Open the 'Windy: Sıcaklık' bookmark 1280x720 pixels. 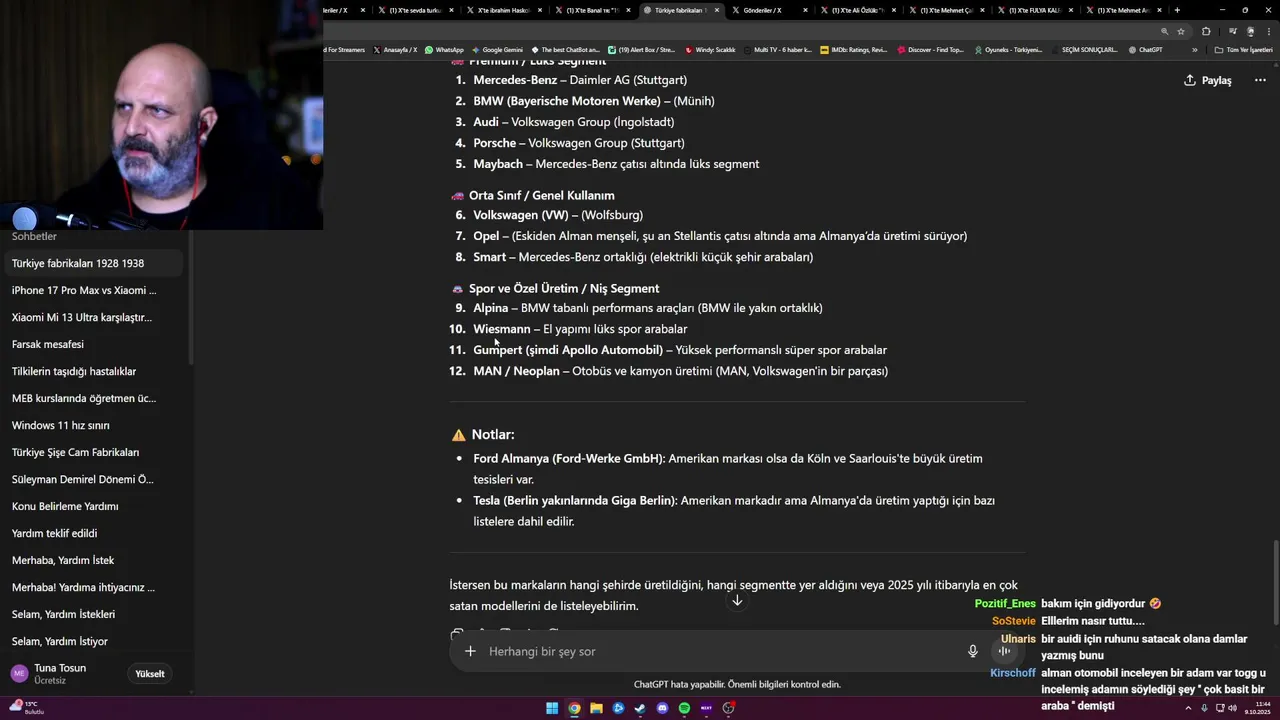coord(709,49)
